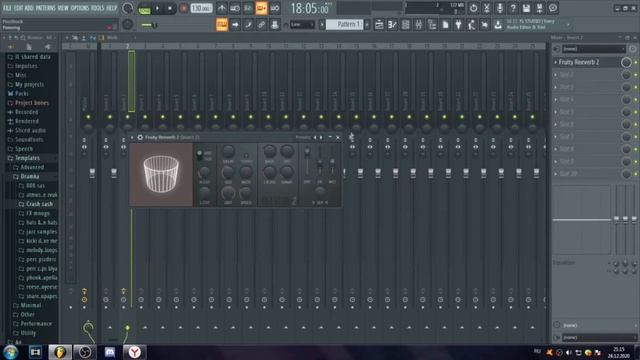Click the Record button
The height and width of the screenshot is (360, 640).
tap(184, 8)
